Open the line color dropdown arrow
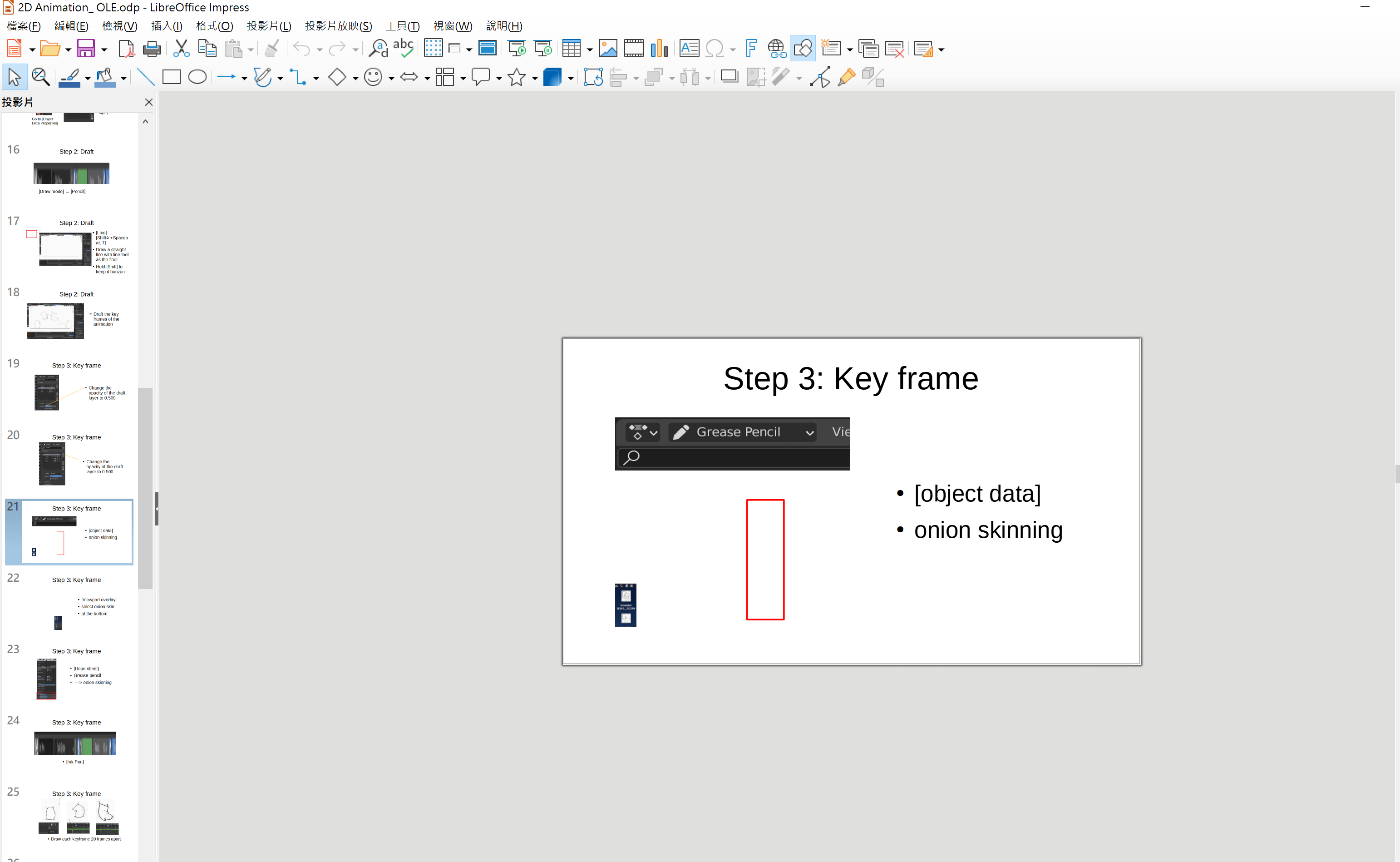Screen dimensions: 1400x862 88,78
